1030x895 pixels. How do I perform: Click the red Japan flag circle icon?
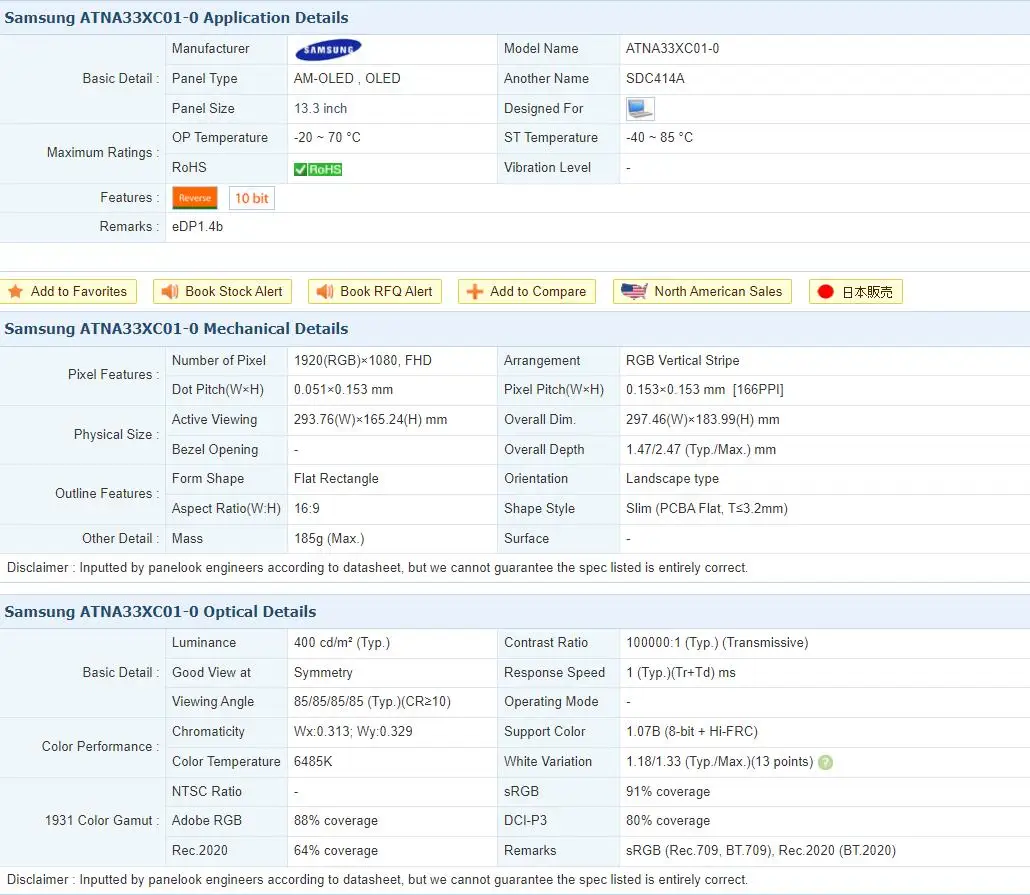coord(826,292)
